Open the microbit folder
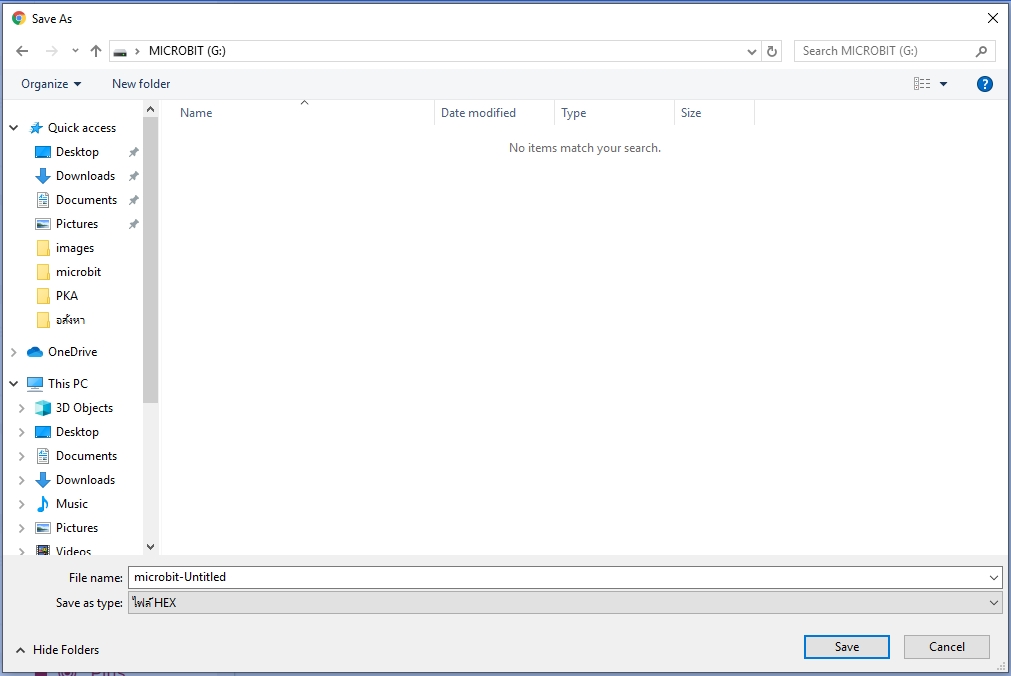This screenshot has width=1011, height=676. pos(79,272)
